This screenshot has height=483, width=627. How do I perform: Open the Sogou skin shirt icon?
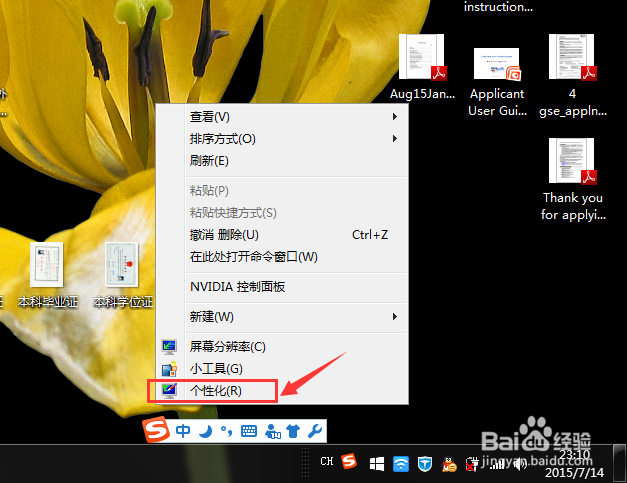(293, 431)
